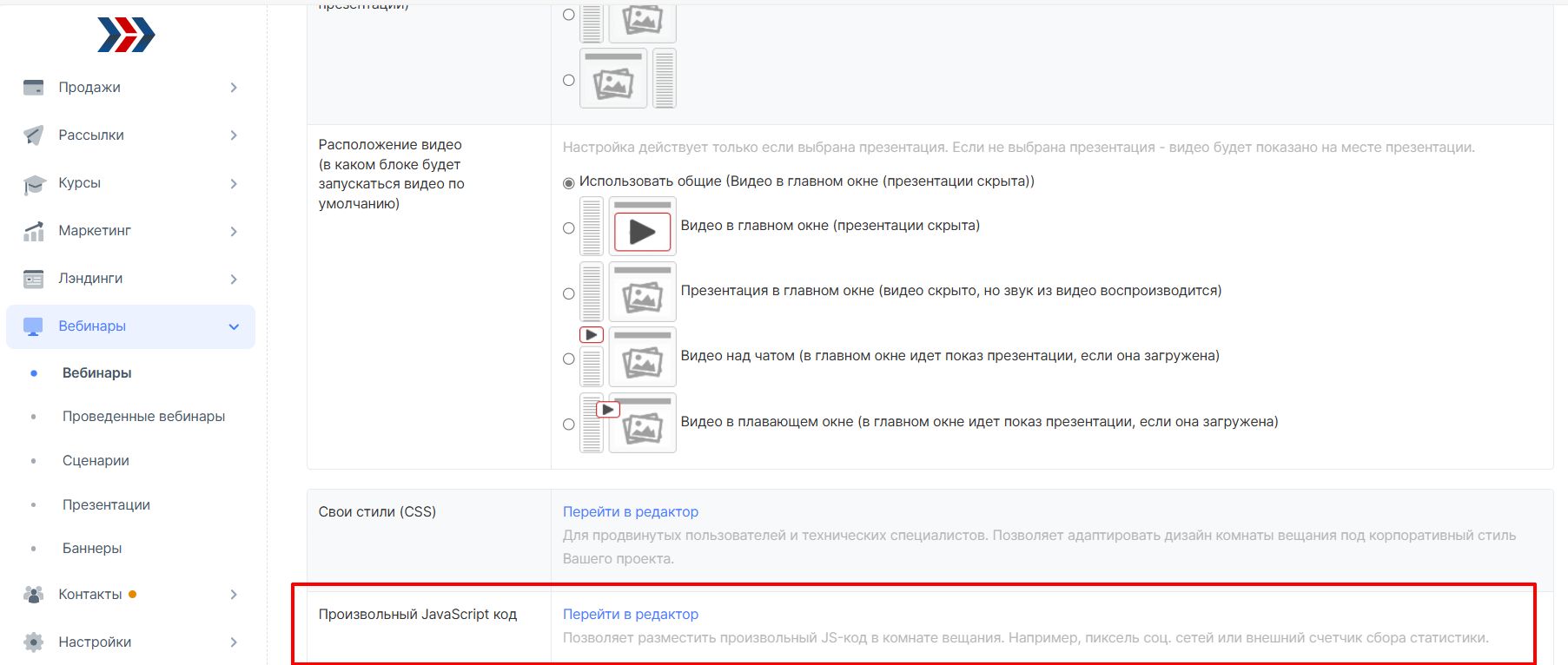Select 'Видео в плавающем окне' radio button

pos(569,425)
